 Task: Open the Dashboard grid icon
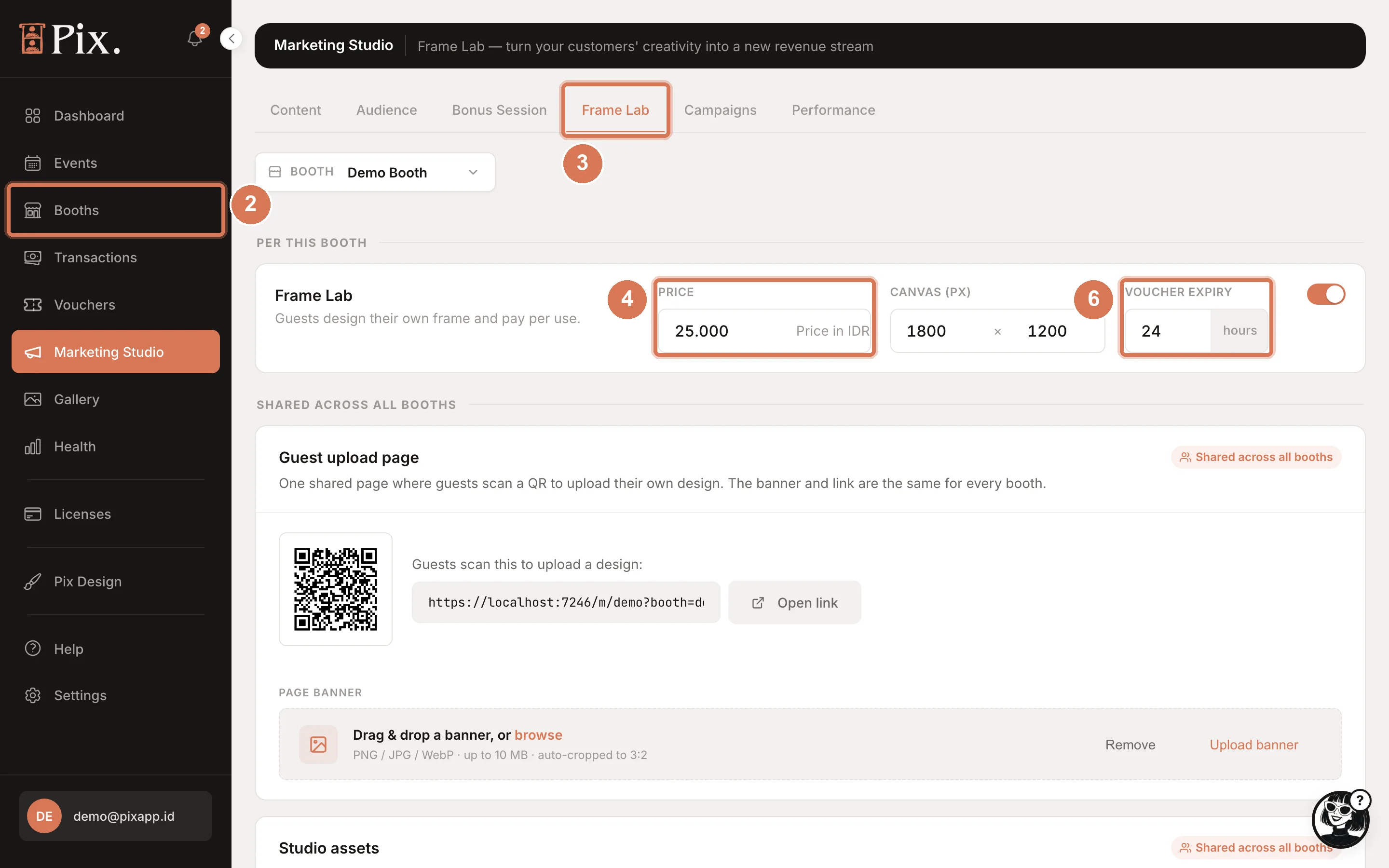coord(33,116)
